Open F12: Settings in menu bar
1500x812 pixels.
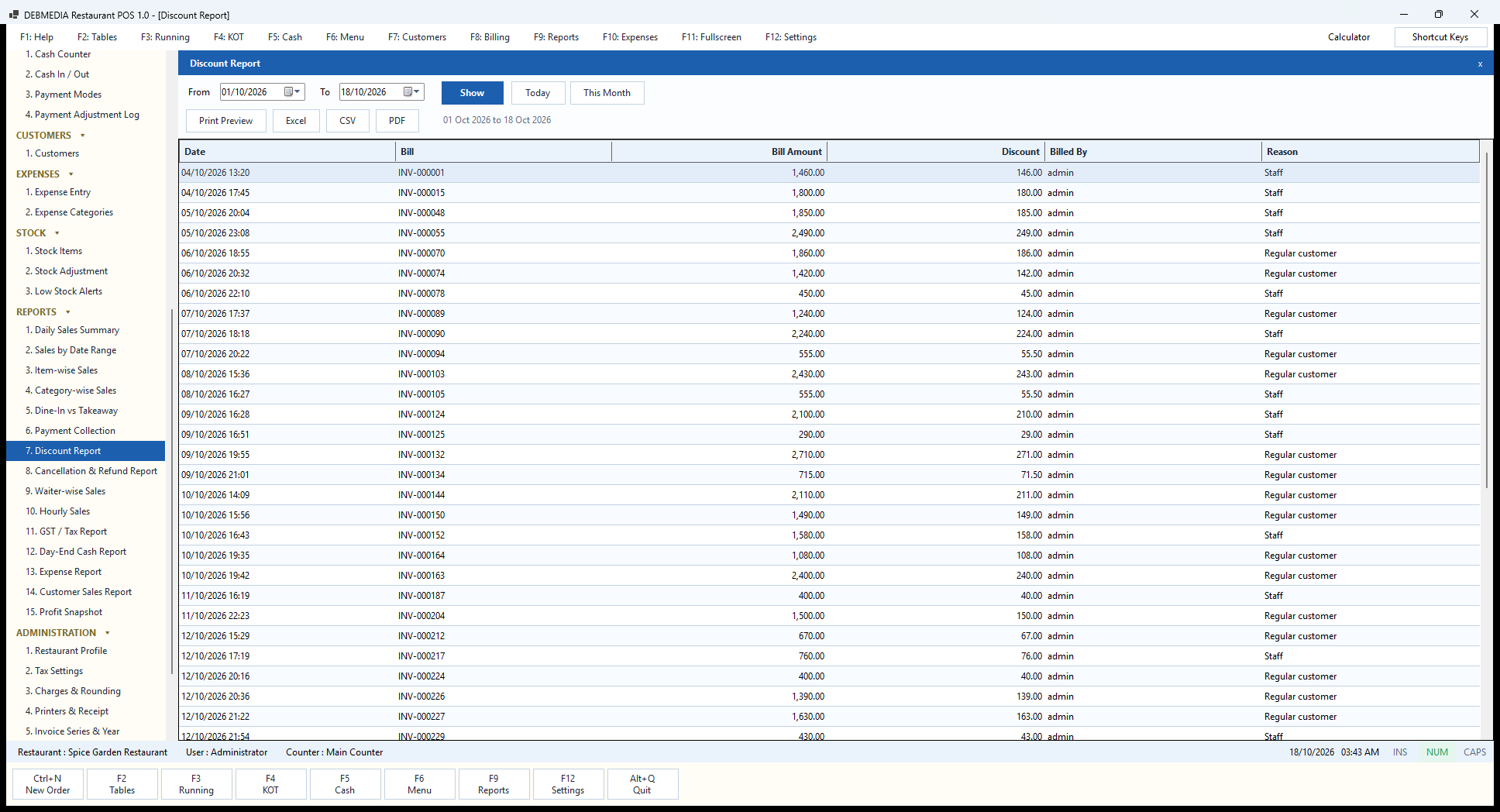point(791,37)
